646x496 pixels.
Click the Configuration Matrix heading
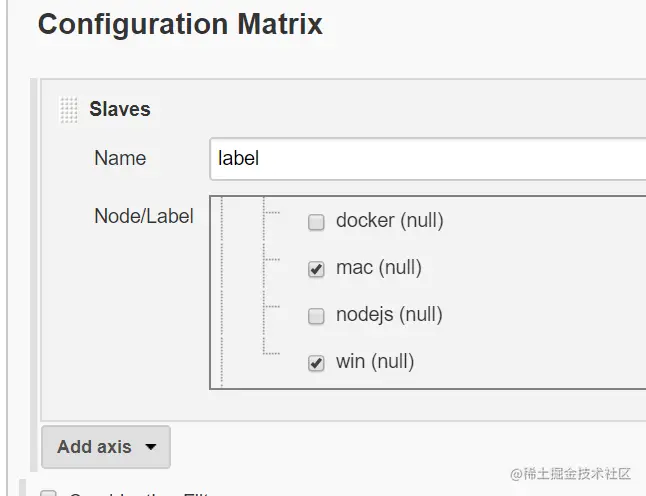180,24
